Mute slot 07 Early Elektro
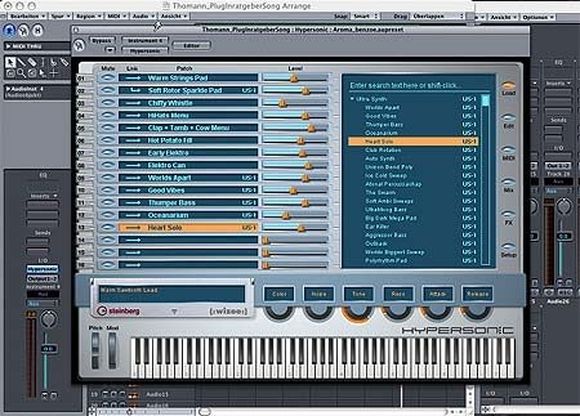The height and width of the screenshot is (416, 580). (108, 153)
